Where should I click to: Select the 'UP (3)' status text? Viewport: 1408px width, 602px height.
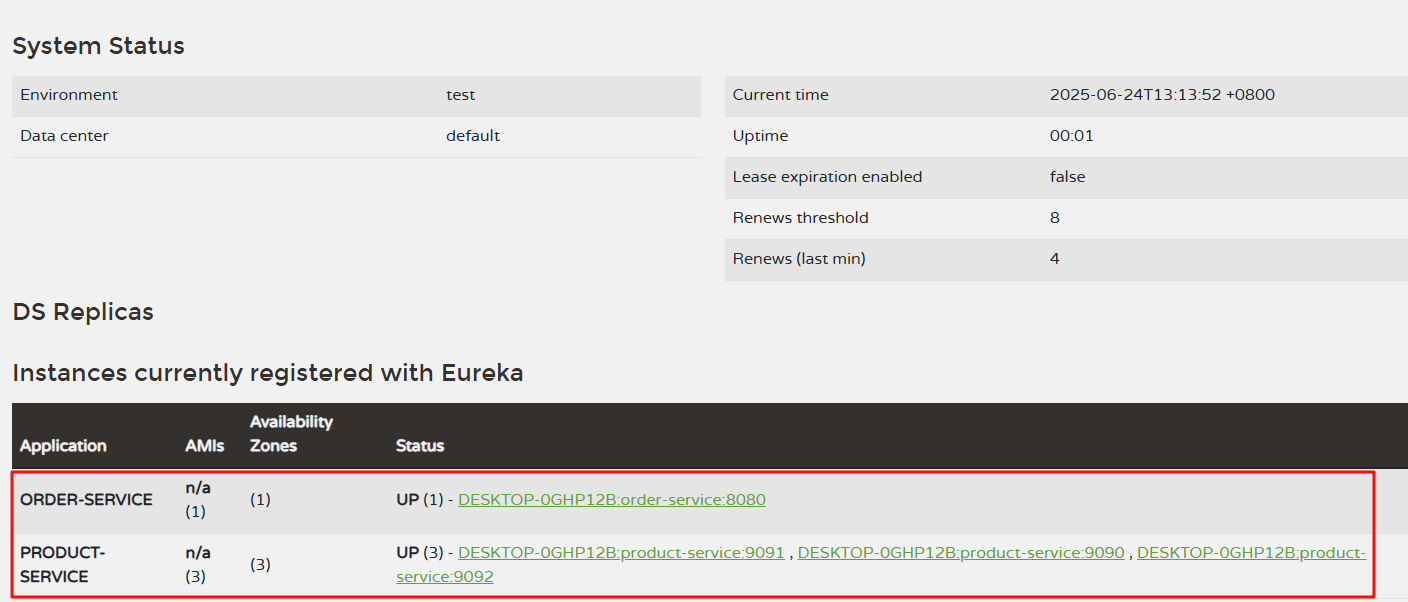(419, 553)
